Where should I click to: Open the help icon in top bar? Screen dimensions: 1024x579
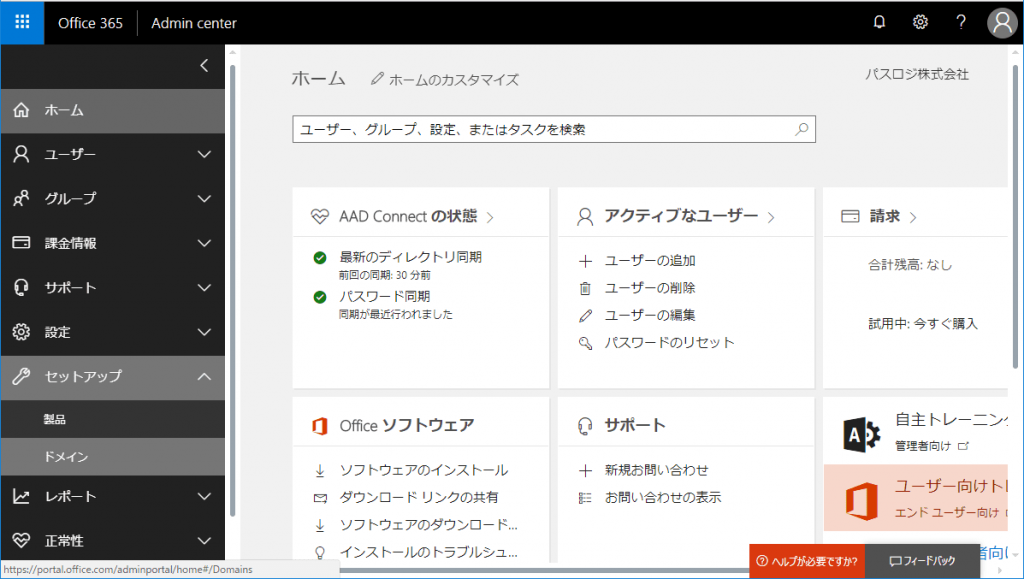point(961,22)
